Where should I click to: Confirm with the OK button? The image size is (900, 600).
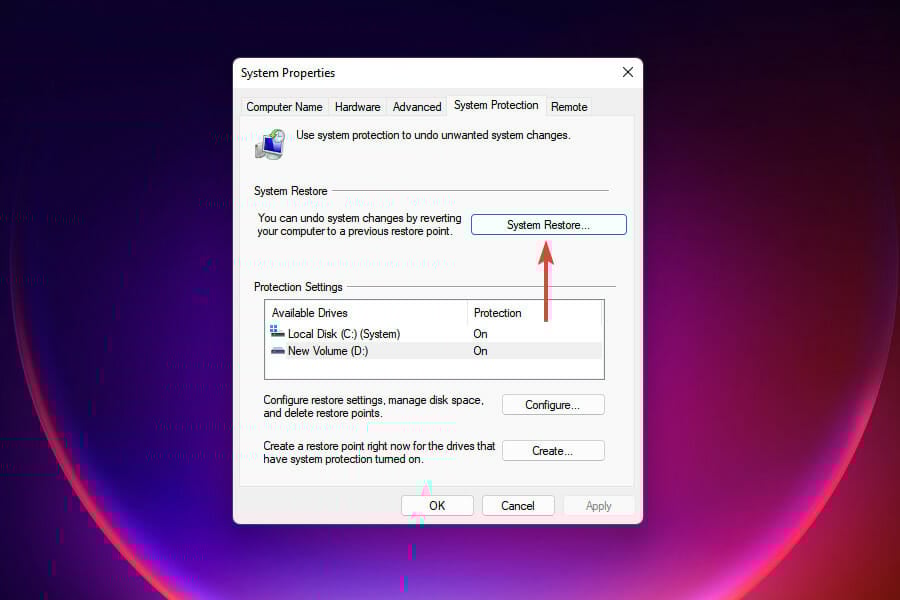[437, 505]
